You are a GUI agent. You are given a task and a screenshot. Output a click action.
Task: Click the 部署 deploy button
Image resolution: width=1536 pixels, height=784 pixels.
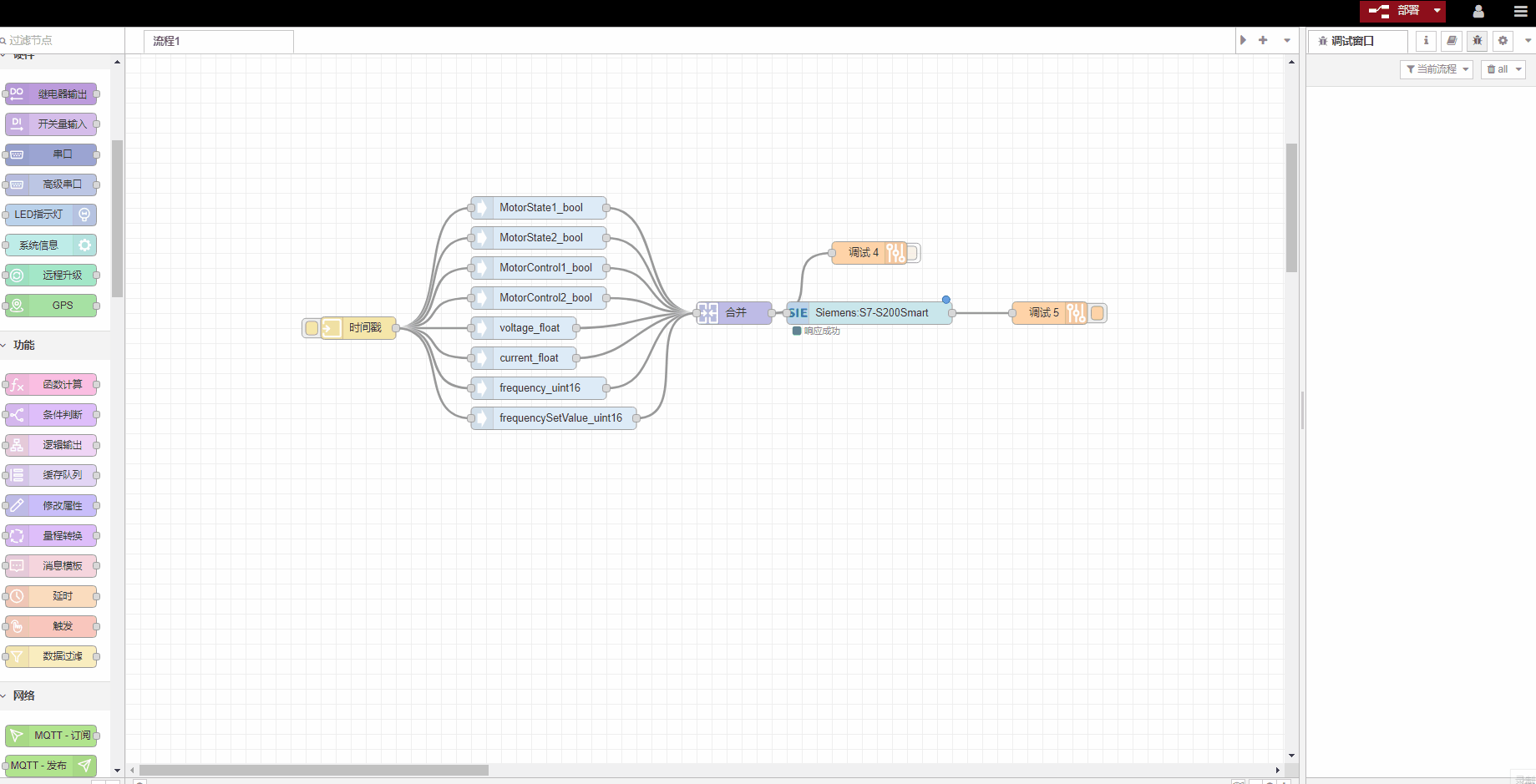click(x=1394, y=11)
